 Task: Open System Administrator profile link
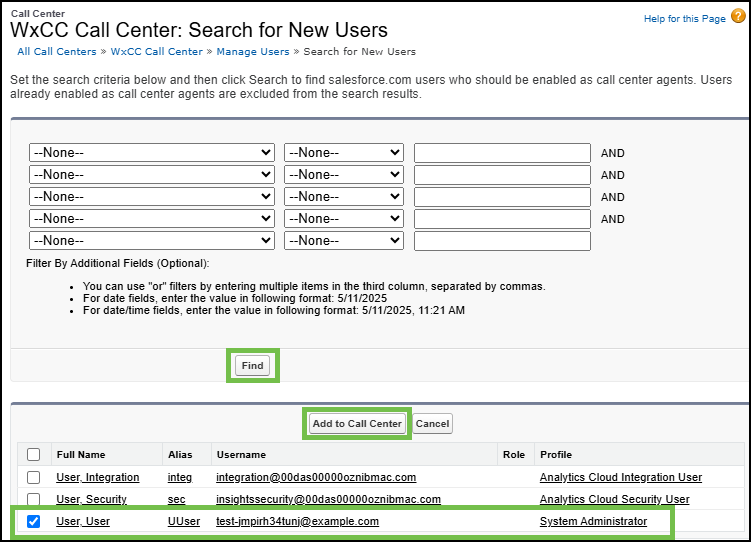[593, 521]
